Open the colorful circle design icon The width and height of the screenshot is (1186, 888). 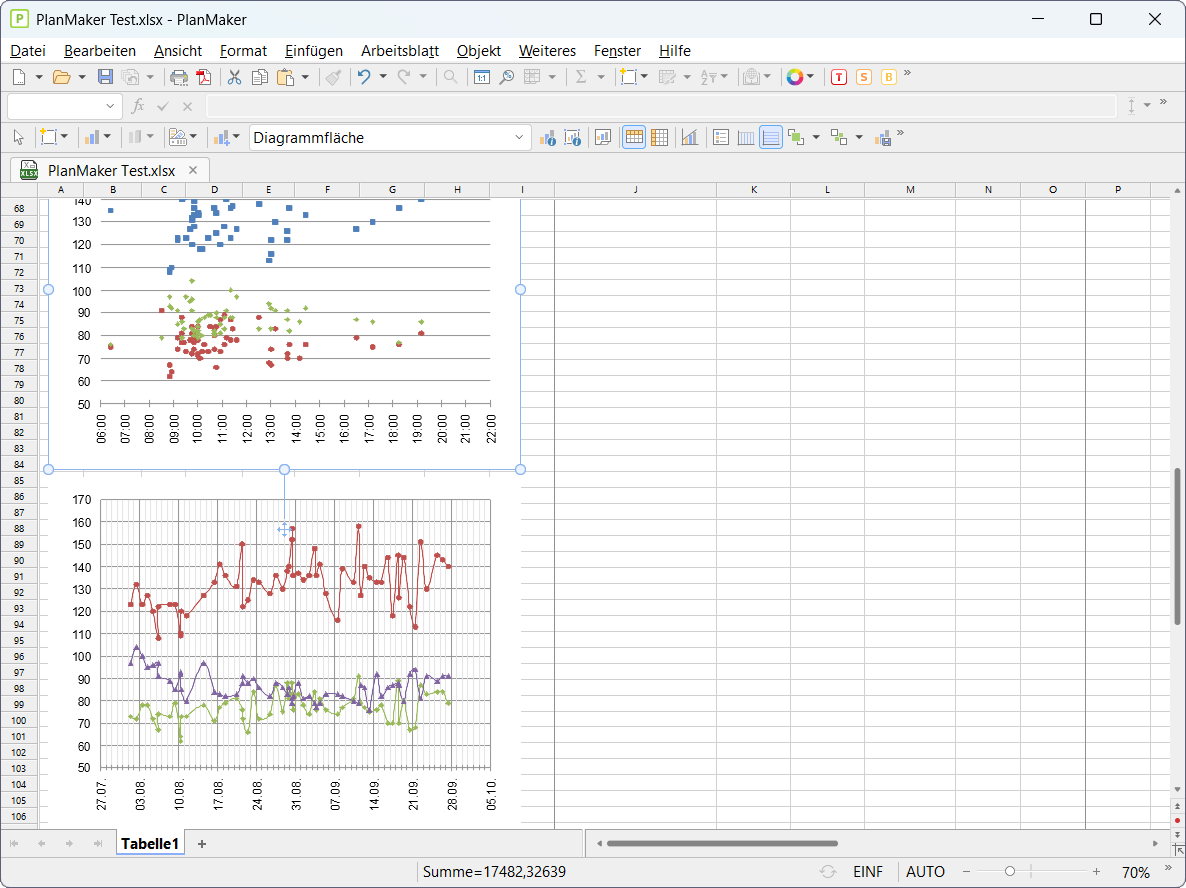coord(794,77)
